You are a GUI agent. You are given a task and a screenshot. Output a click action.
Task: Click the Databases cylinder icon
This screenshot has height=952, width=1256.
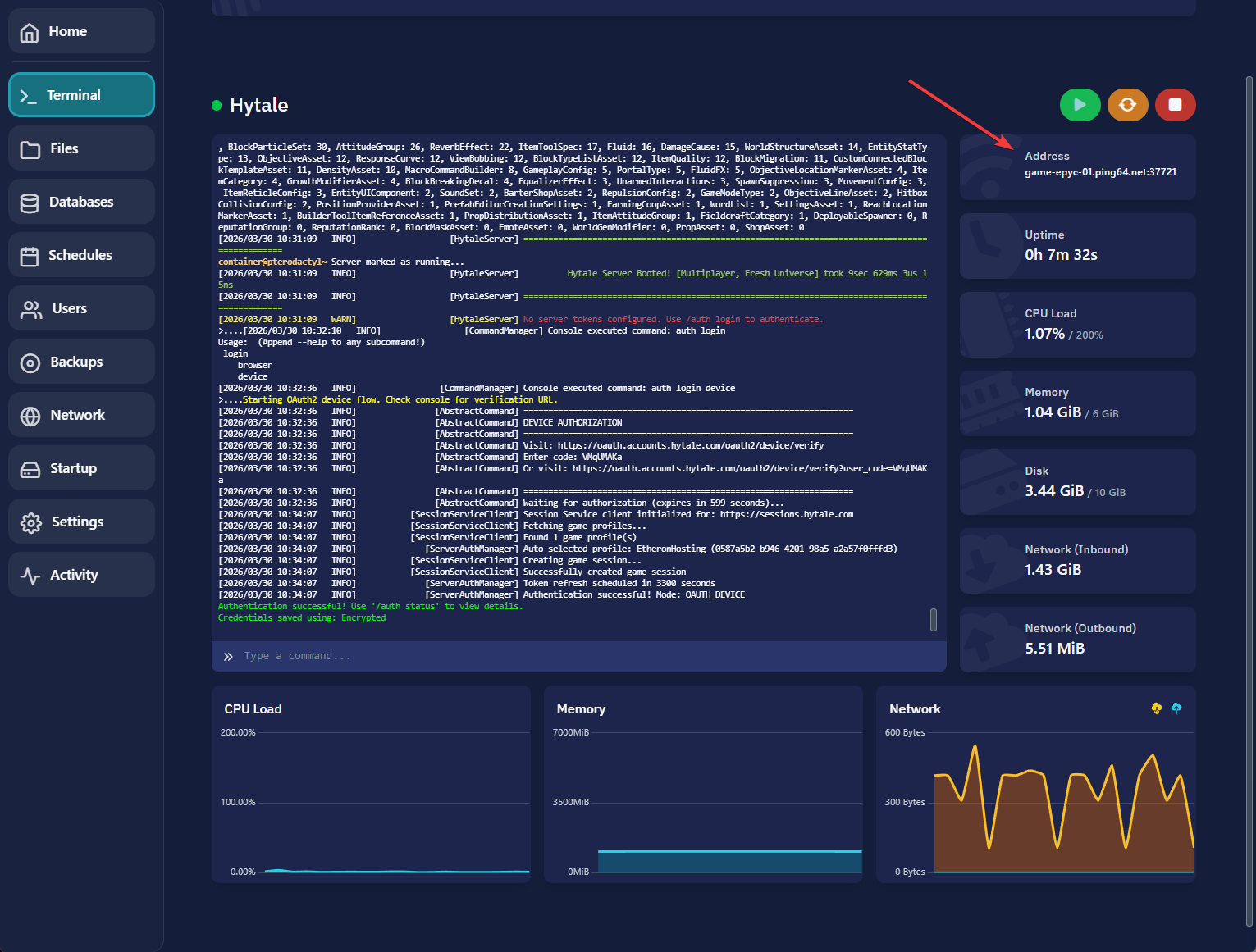point(30,203)
